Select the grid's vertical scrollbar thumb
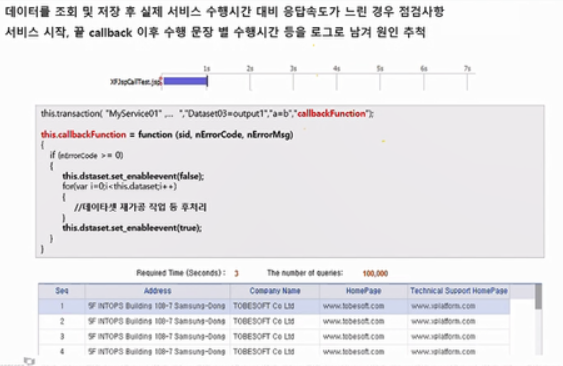 click(538, 296)
